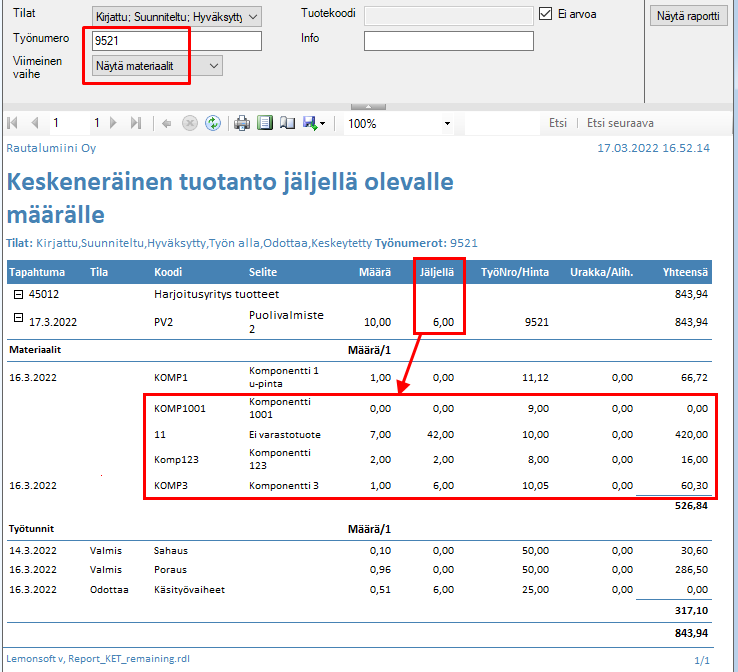This screenshot has height=672, width=738.
Task: Click 'Etsi' search link
Action: tap(558, 123)
